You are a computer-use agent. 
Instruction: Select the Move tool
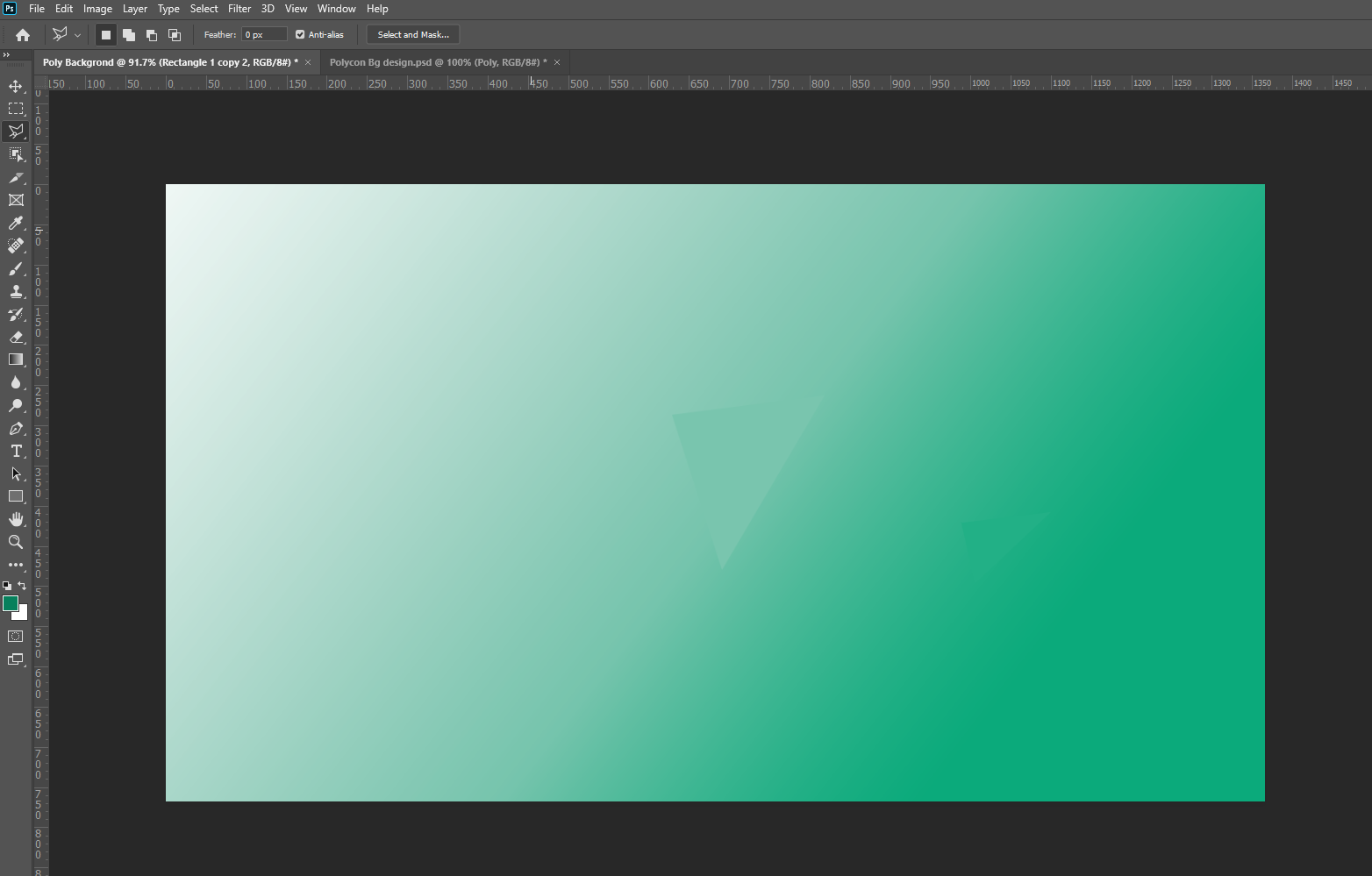[x=16, y=86]
